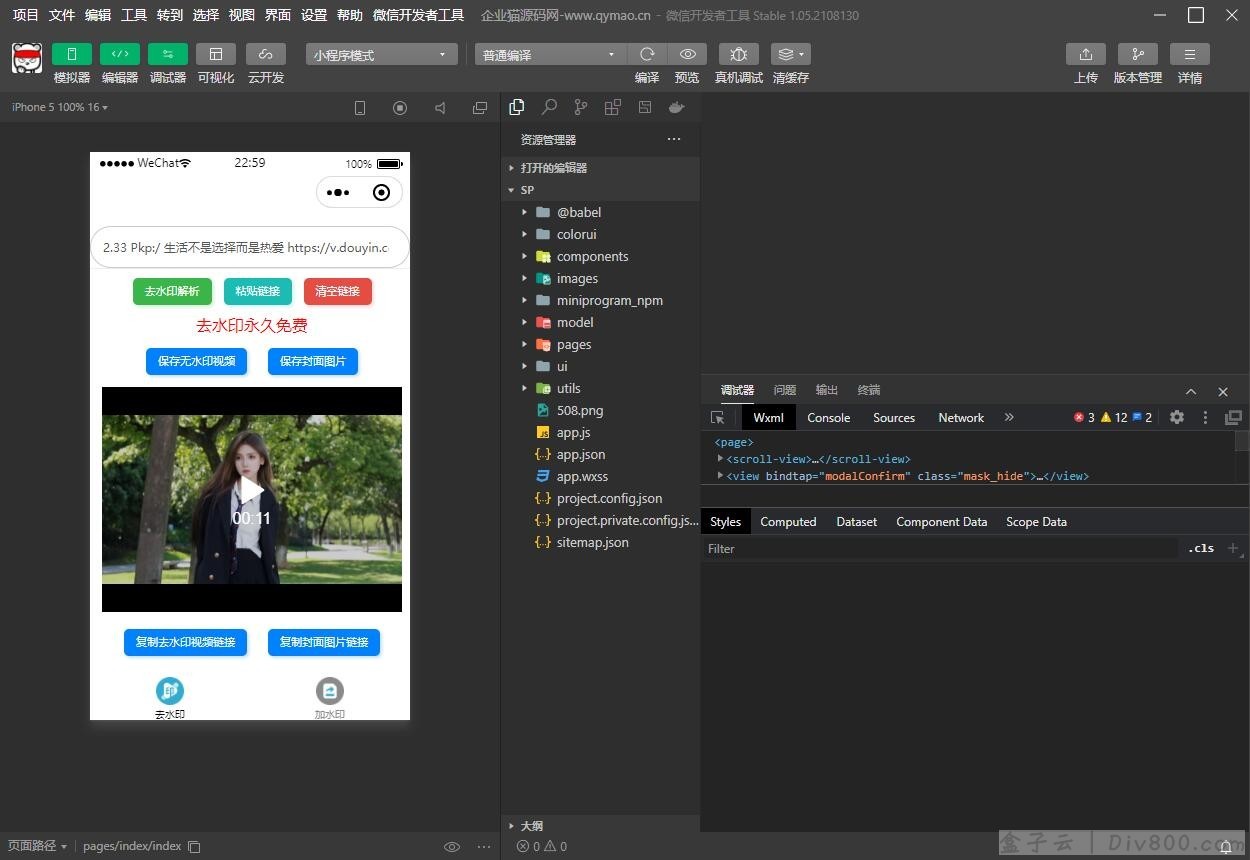Expand the Outline section
1250x860 pixels.
point(600,826)
